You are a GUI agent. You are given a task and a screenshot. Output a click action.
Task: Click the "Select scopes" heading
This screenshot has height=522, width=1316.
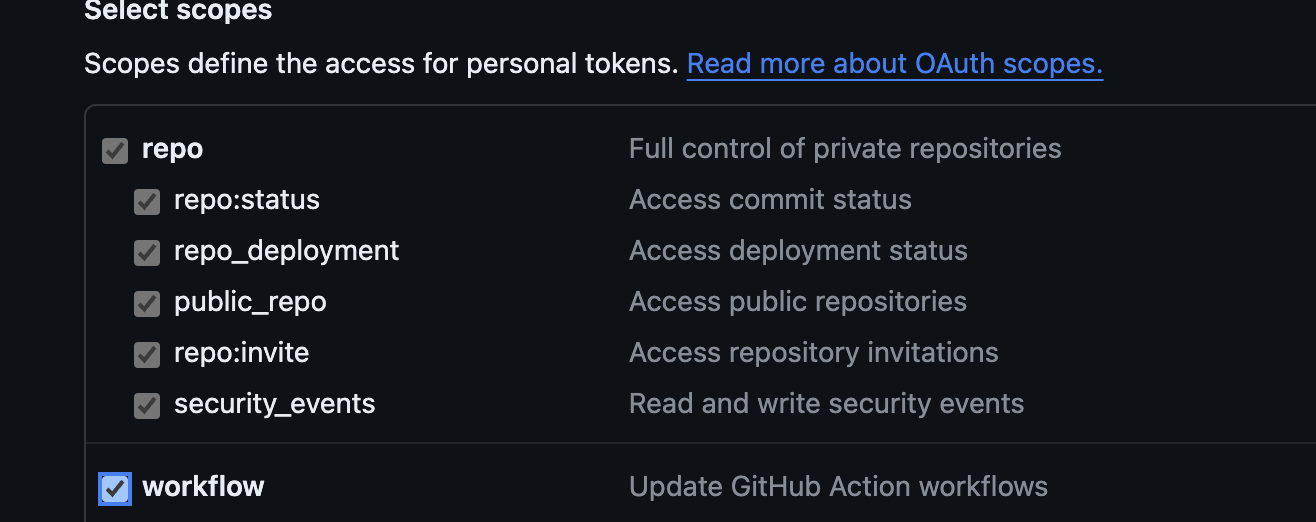(x=178, y=11)
